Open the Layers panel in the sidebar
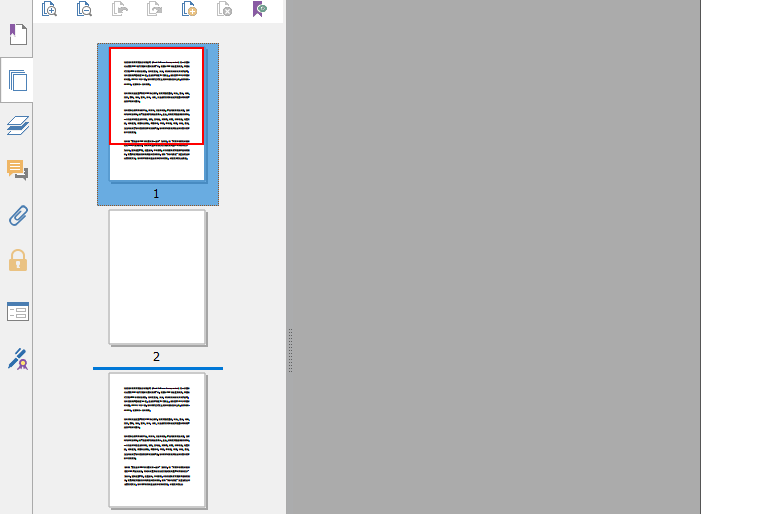This screenshot has height=514, width=782. tap(17, 125)
